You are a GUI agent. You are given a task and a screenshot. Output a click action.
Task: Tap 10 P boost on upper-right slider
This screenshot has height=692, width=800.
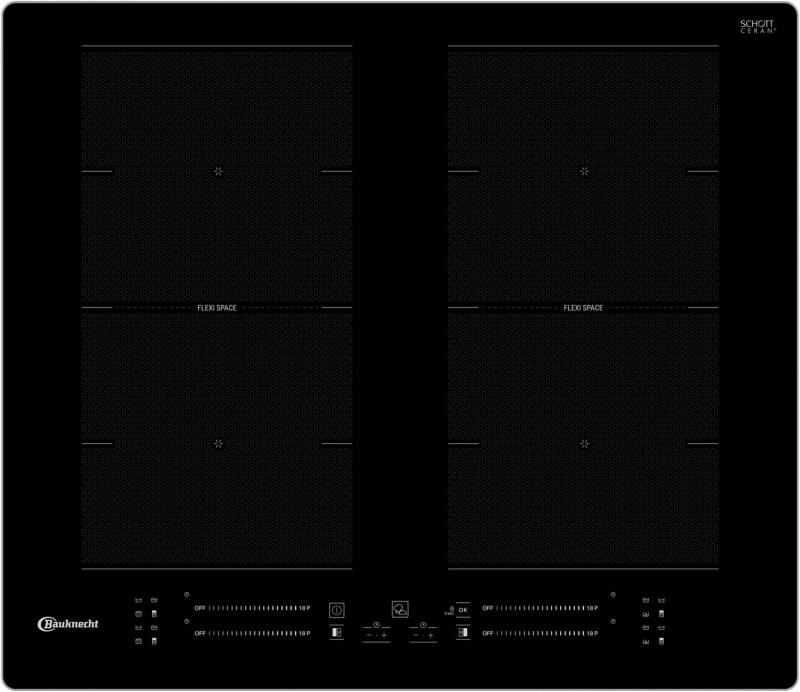click(x=592, y=608)
